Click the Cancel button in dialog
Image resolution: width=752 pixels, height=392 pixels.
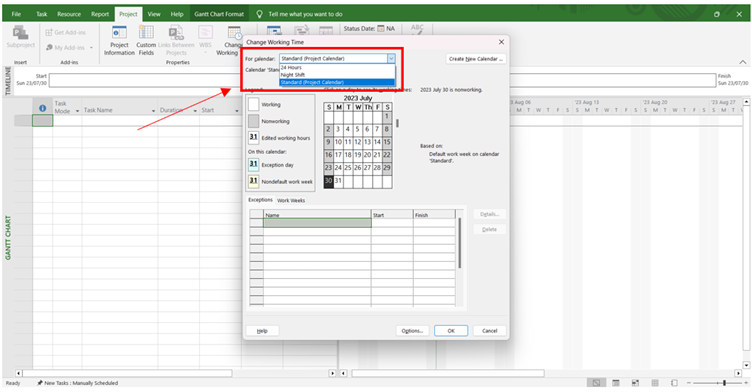tap(490, 331)
